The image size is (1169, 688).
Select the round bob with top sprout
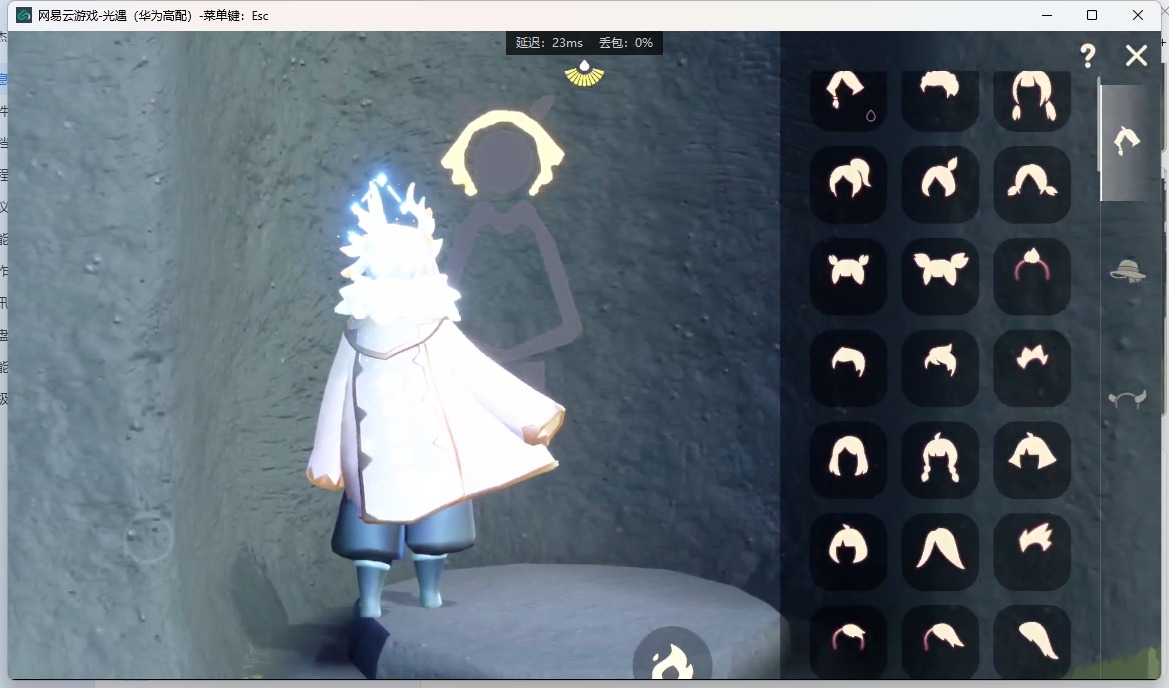pyautogui.click(x=848, y=551)
